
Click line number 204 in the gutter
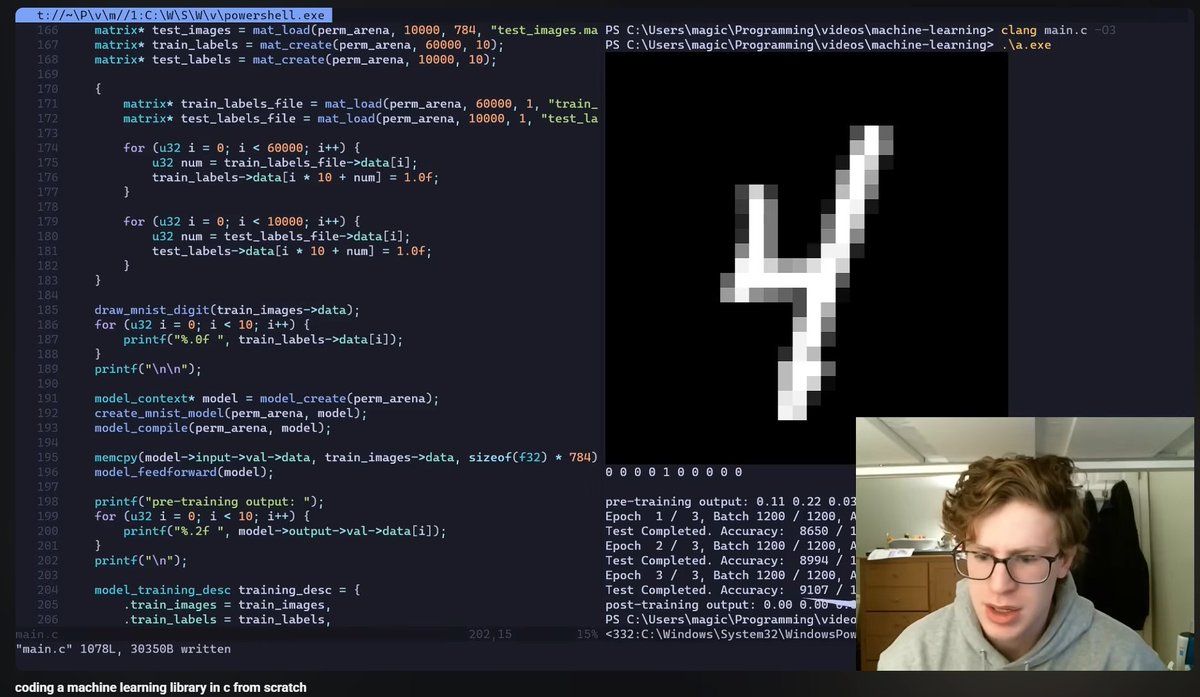point(47,590)
